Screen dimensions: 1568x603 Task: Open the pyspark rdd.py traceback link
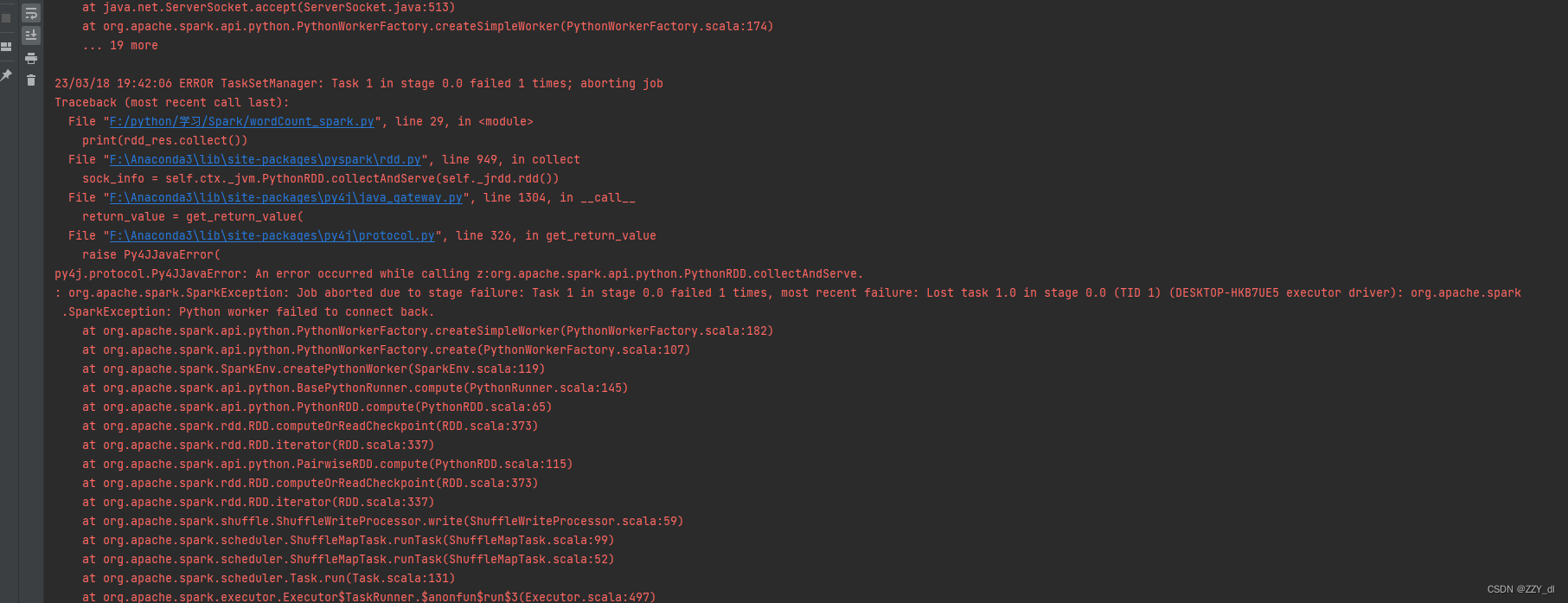coord(265,160)
